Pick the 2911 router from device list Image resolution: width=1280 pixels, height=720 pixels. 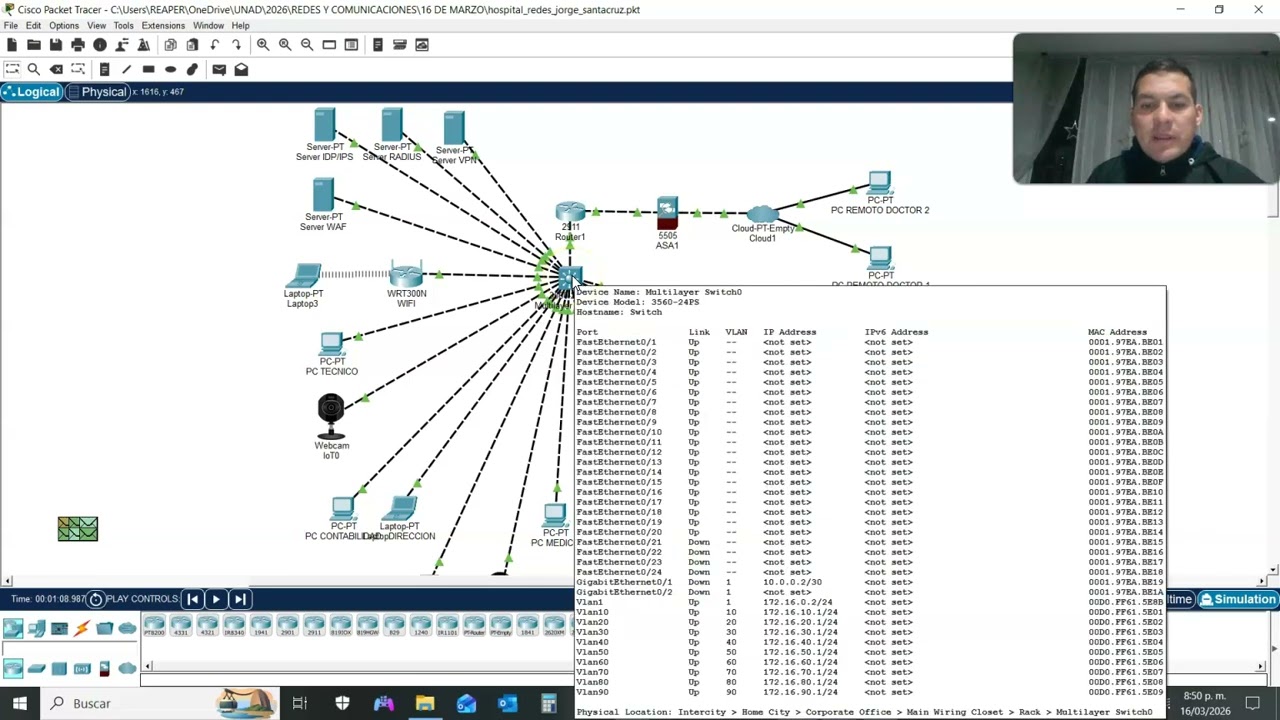(x=314, y=627)
